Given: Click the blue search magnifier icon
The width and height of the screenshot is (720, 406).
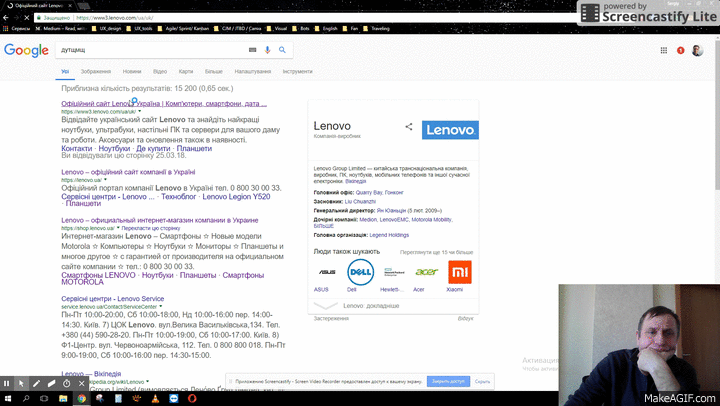Looking at the screenshot, I should pyautogui.click(x=283, y=49).
